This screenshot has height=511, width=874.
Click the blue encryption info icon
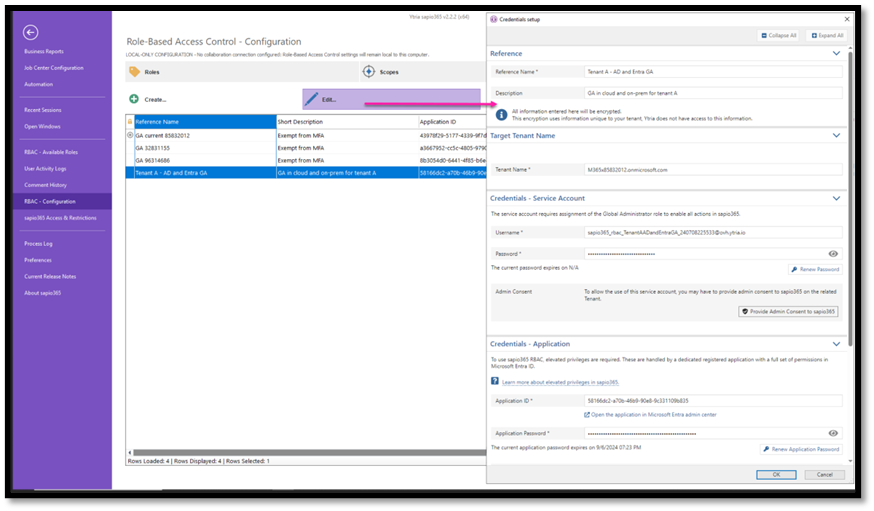[502, 115]
